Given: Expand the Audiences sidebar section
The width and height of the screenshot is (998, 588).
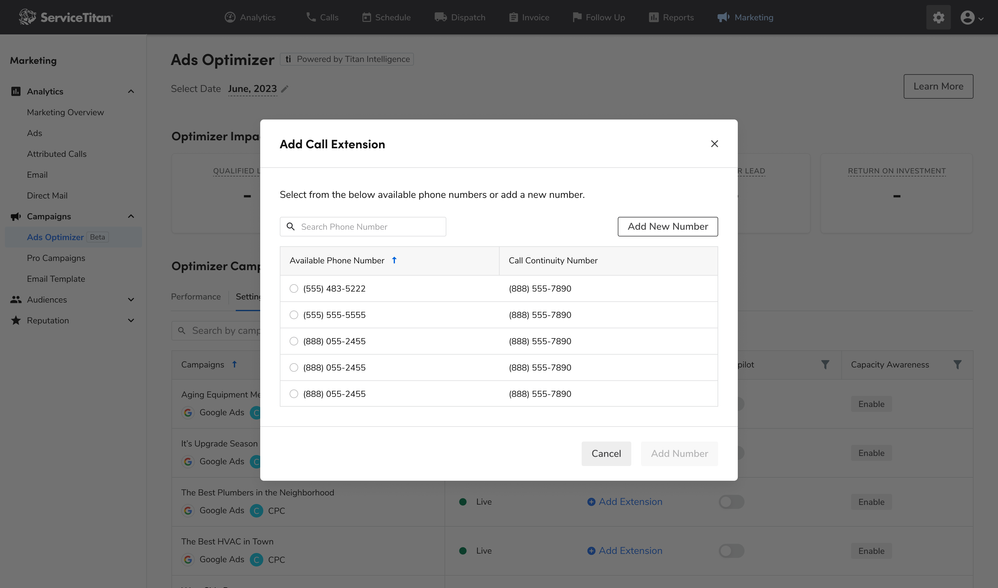Looking at the screenshot, I should click(x=130, y=300).
